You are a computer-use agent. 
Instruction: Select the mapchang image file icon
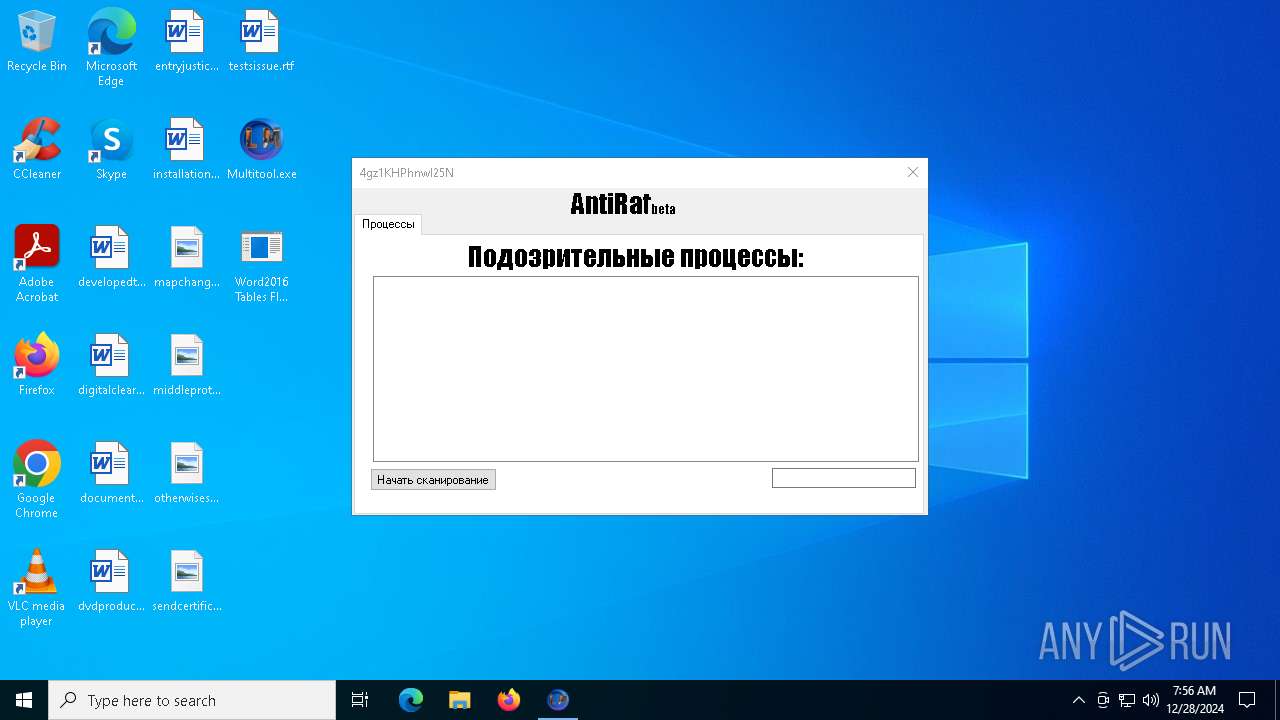coord(186,257)
